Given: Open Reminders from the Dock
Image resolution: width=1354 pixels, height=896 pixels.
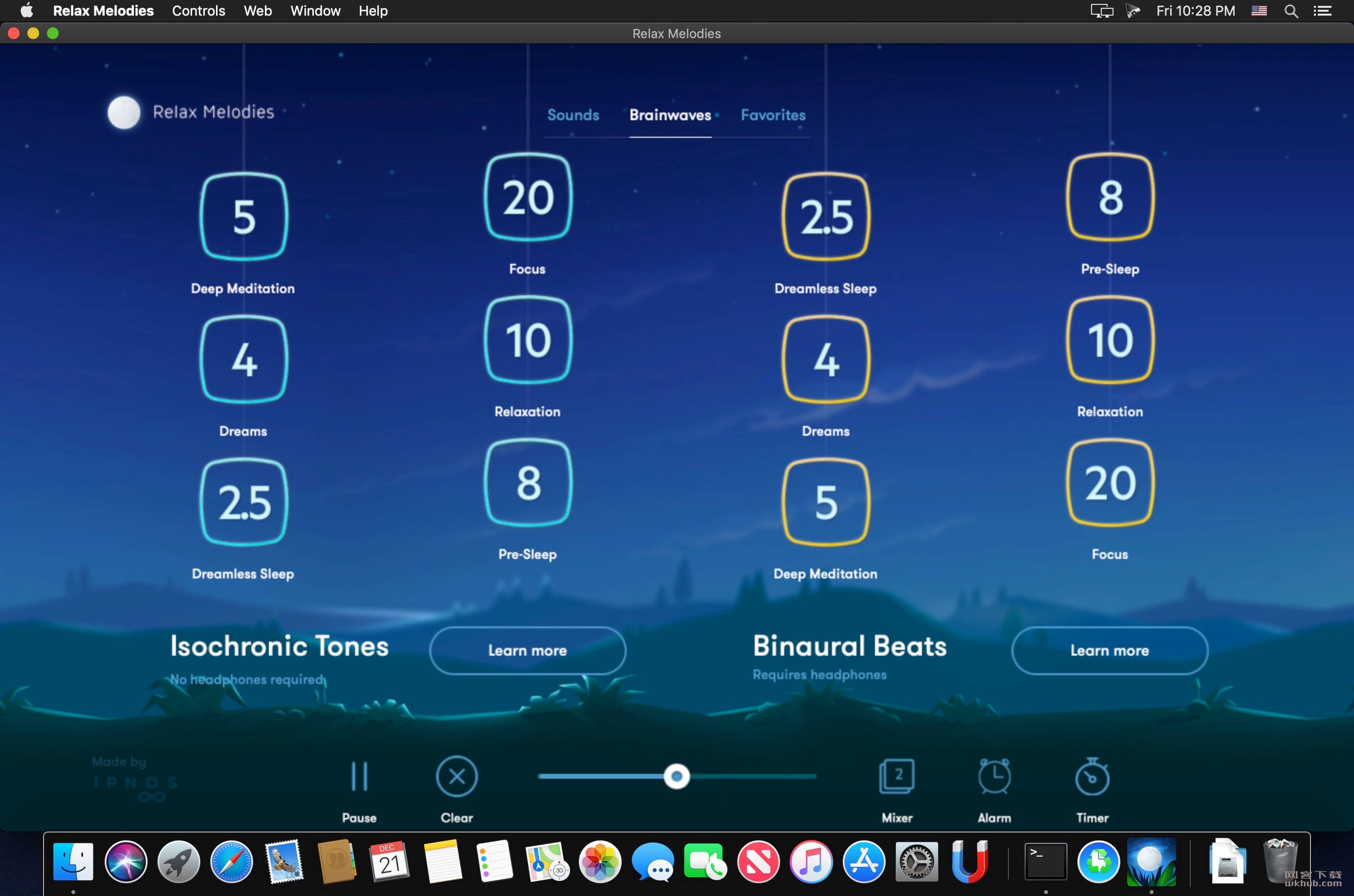Looking at the screenshot, I should (495, 862).
